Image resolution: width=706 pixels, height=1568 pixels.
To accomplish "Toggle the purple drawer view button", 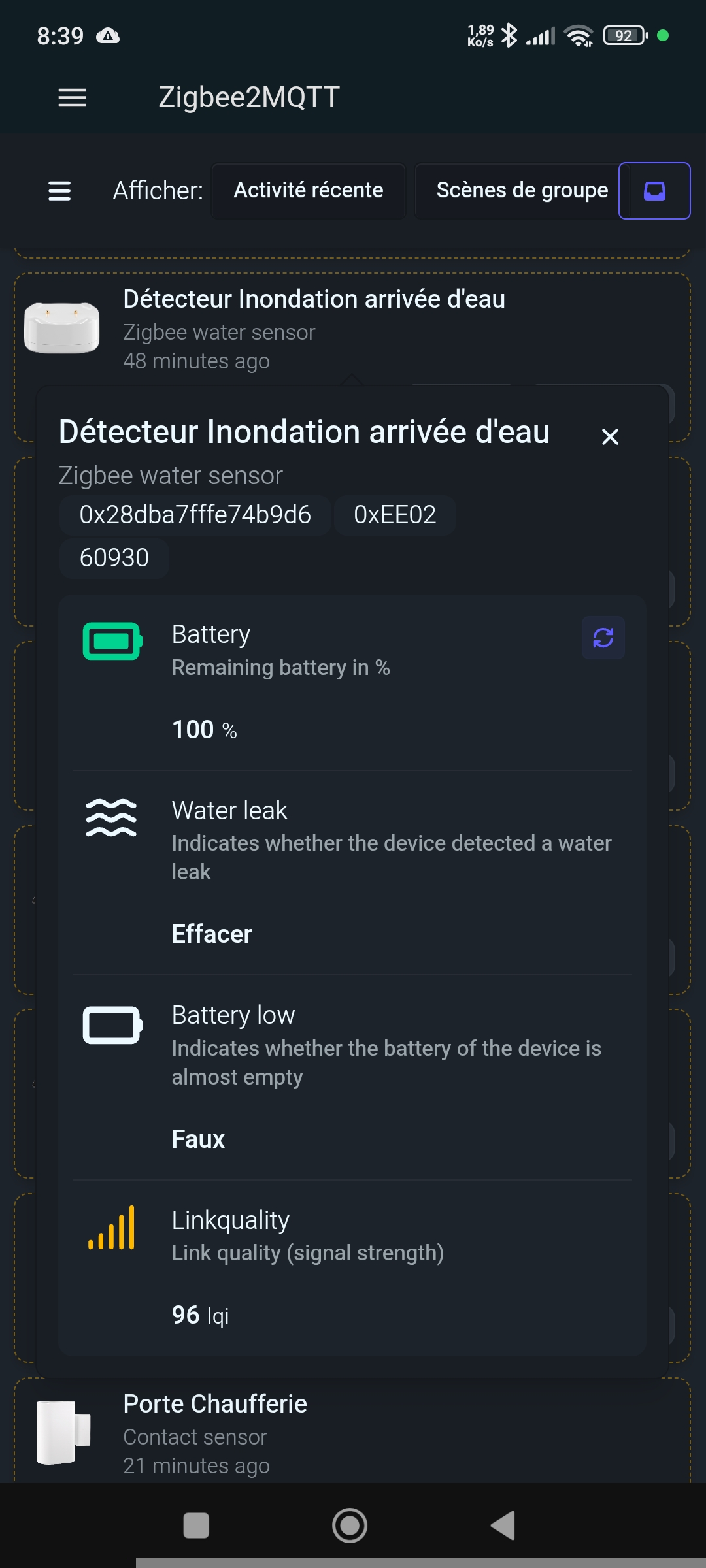I will 654,191.
